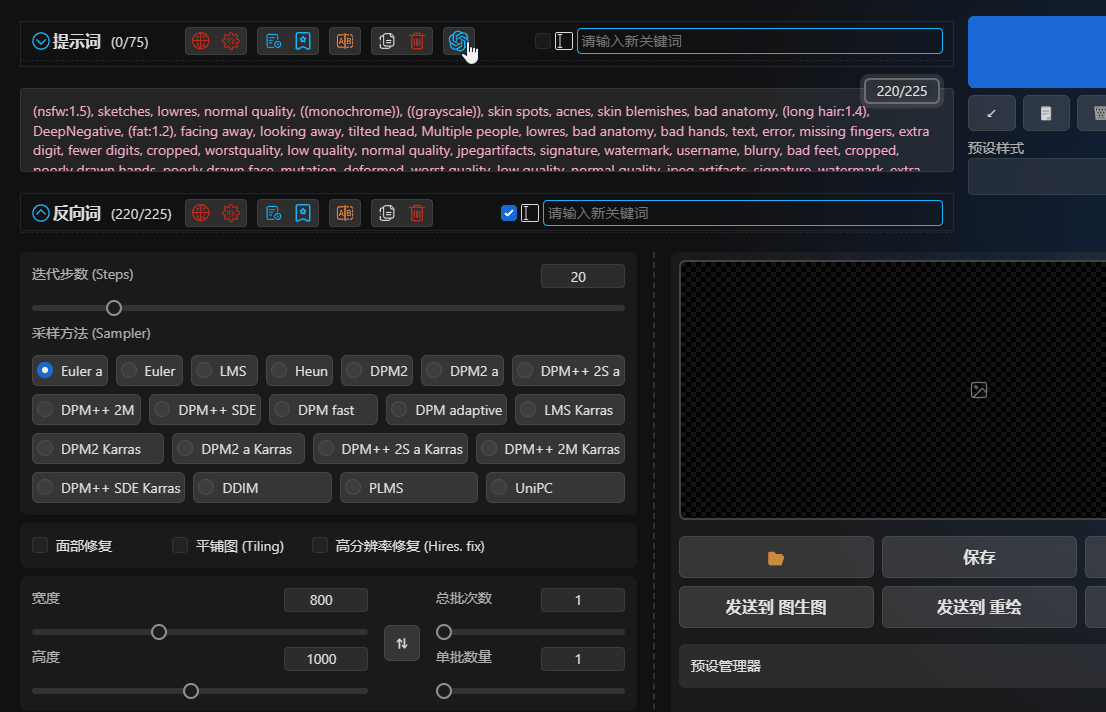Open the gear settings in the 反向词 row
Screen dimensions: 1106x712
pyautogui.click(x=231, y=212)
